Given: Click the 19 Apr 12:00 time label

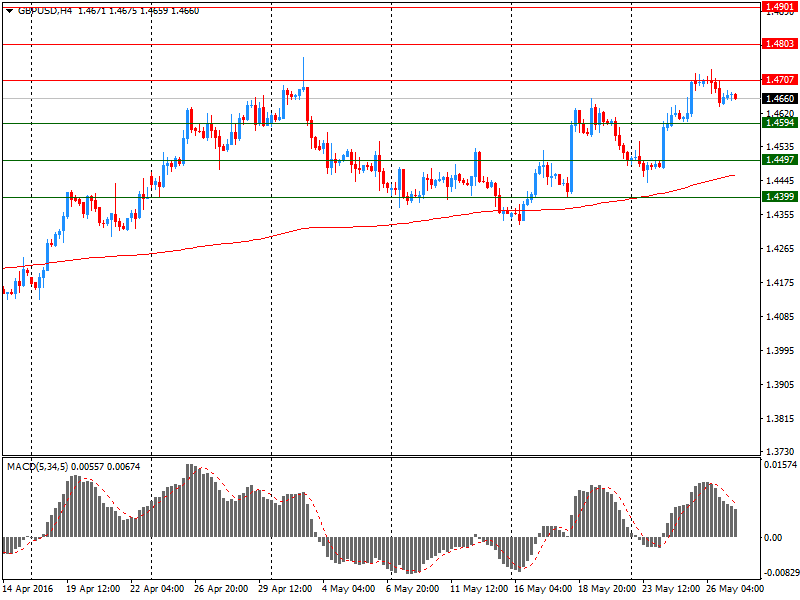Looking at the screenshot, I should pyautogui.click(x=93, y=589).
